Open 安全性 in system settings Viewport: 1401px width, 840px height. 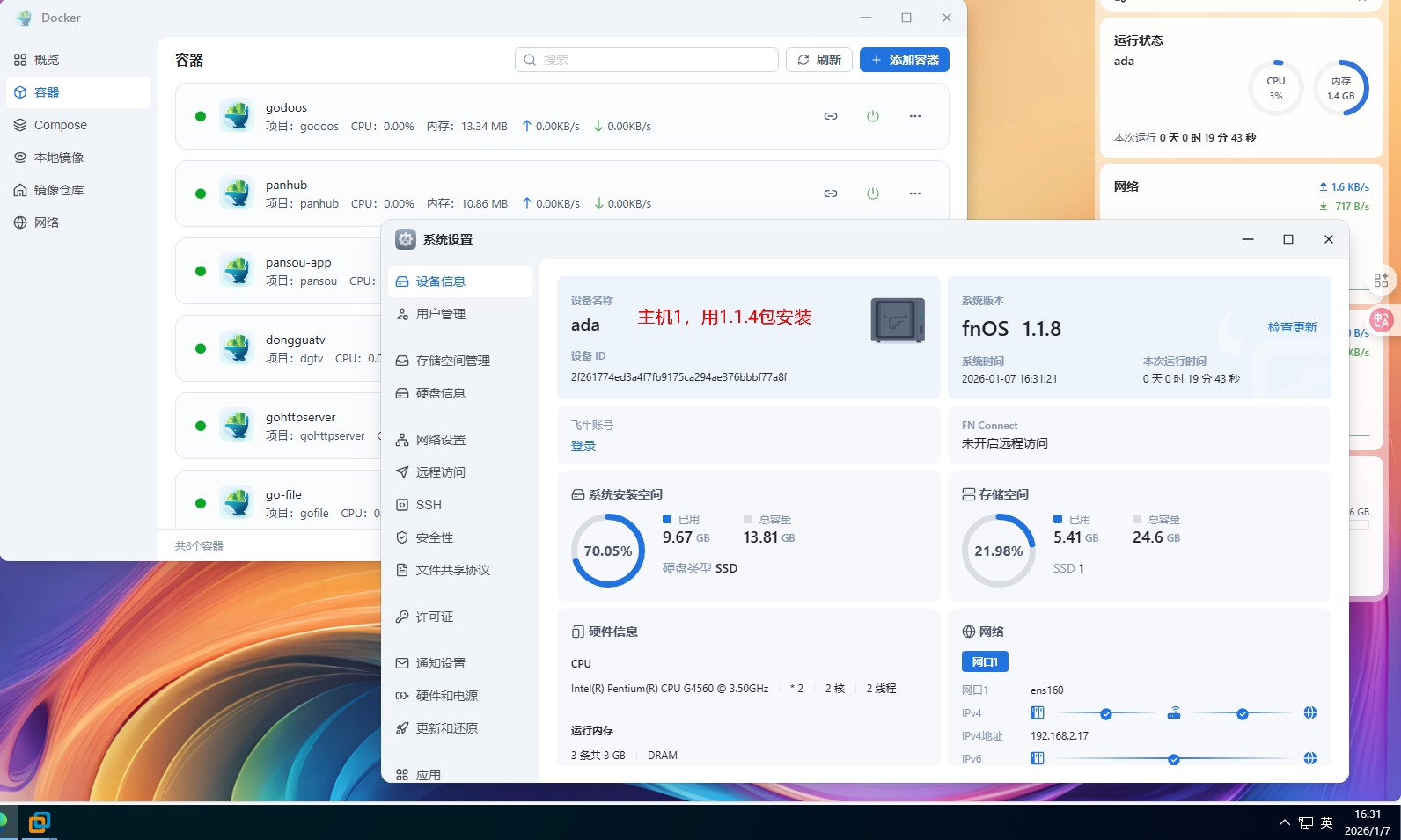tap(460, 537)
